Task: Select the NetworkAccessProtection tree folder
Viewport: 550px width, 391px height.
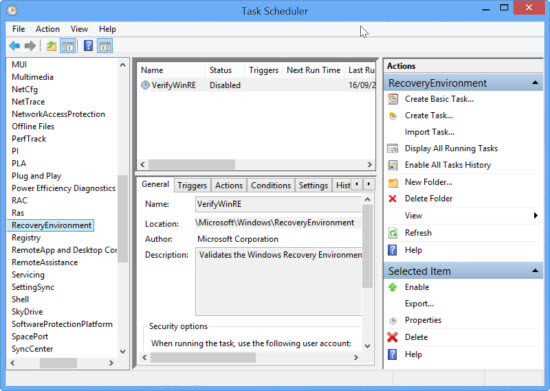Action: coord(58,114)
